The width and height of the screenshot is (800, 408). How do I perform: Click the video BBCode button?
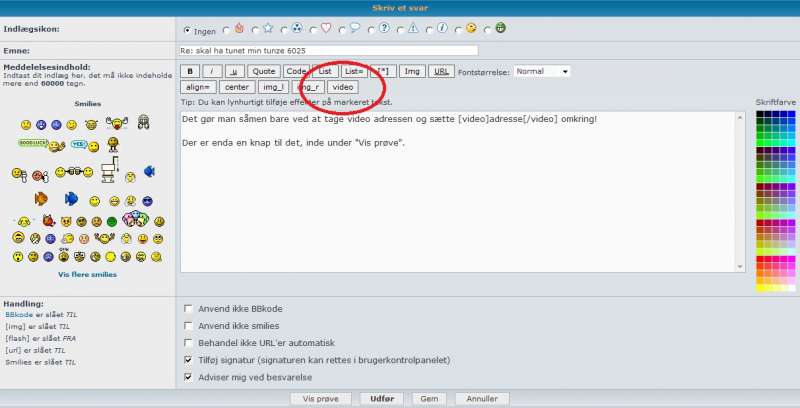point(343,87)
